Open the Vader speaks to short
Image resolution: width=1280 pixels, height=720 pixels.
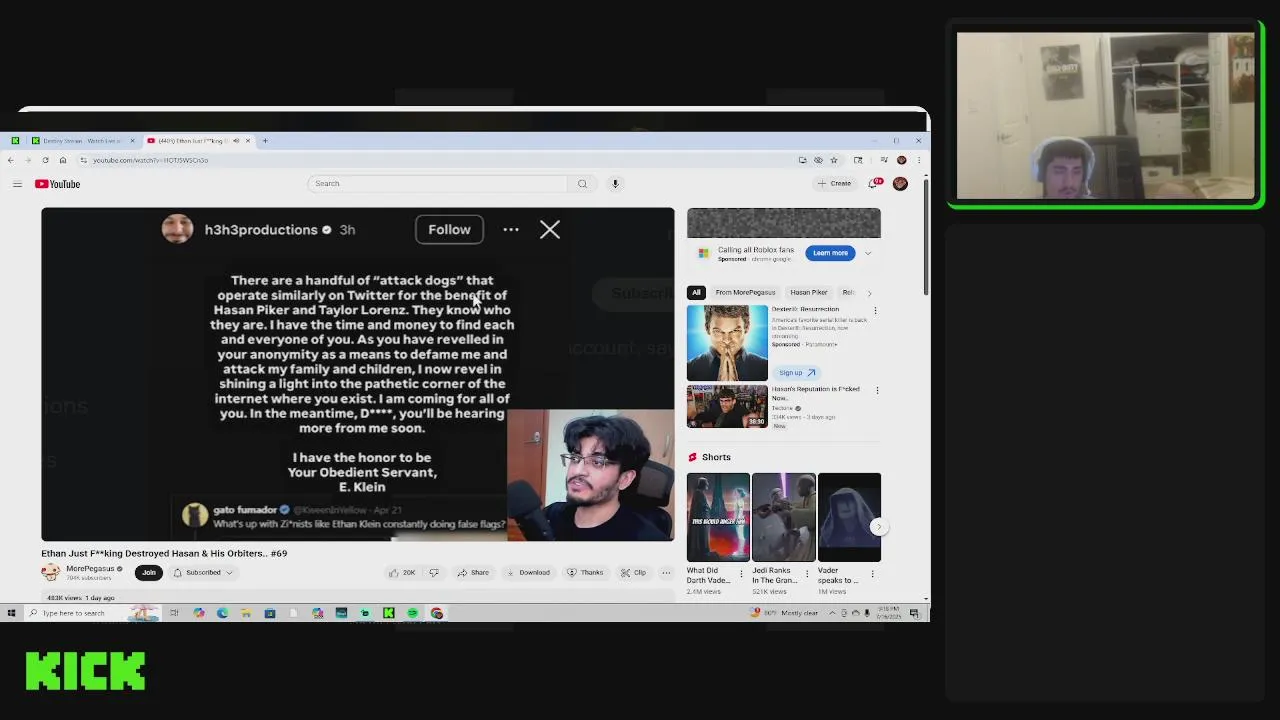849,517
